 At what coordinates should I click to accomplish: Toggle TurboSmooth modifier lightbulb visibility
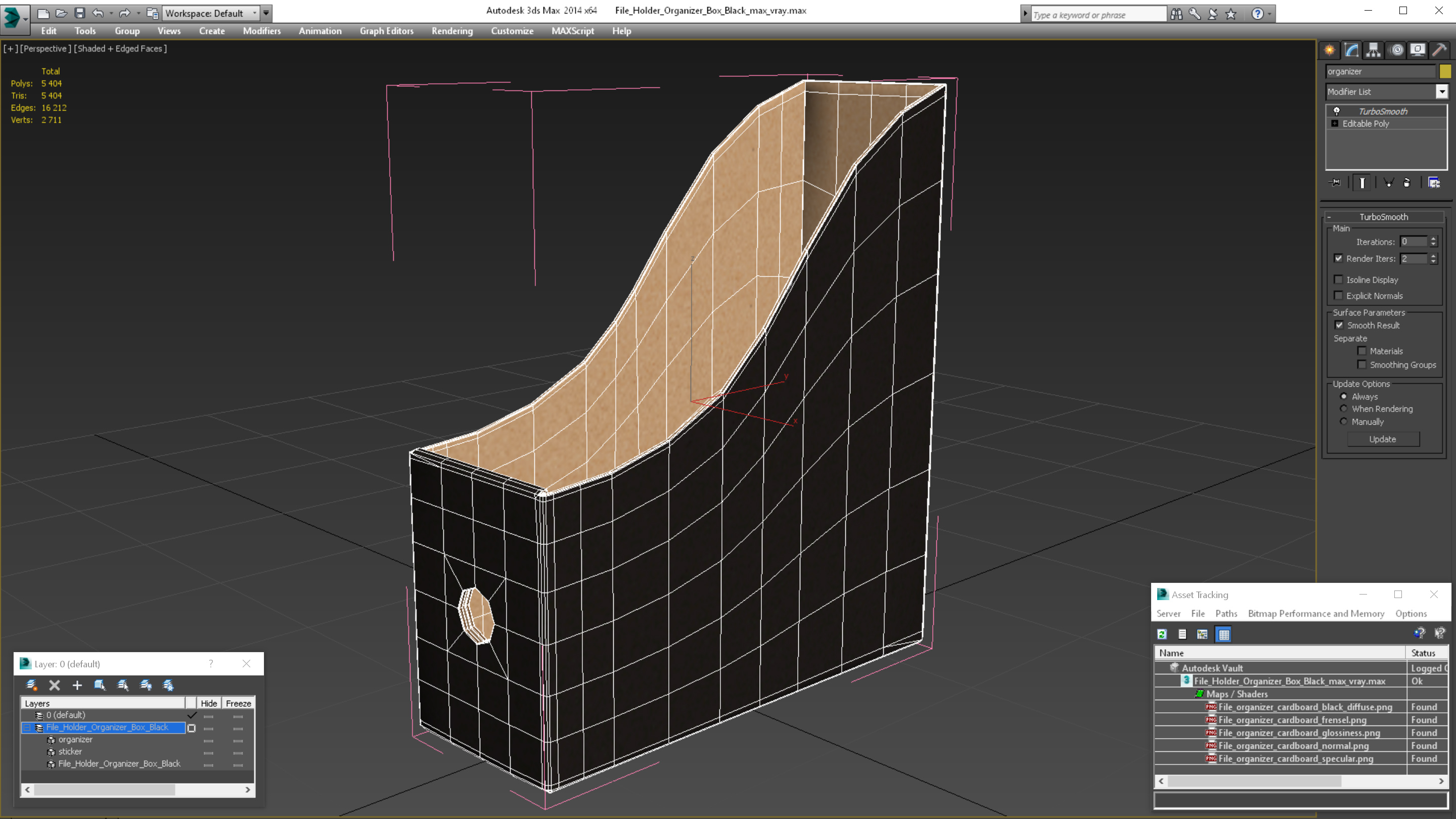(x=1337, y=111)
